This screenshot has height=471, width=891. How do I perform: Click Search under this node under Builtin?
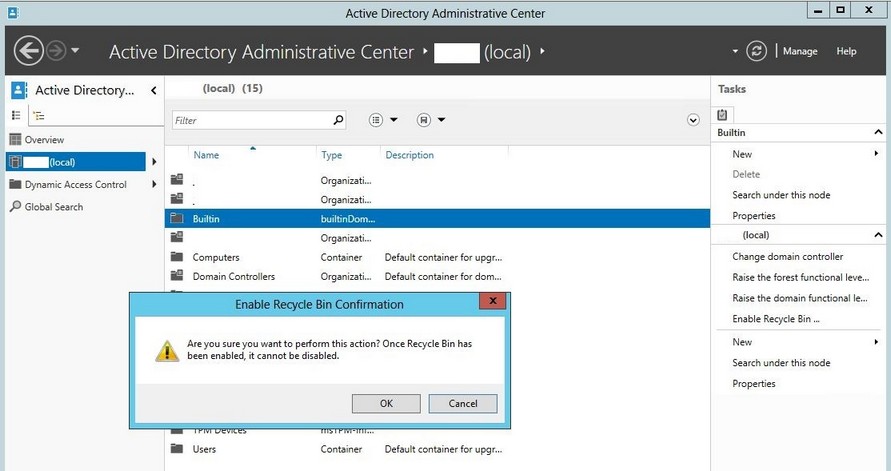(x=781, y=195)
